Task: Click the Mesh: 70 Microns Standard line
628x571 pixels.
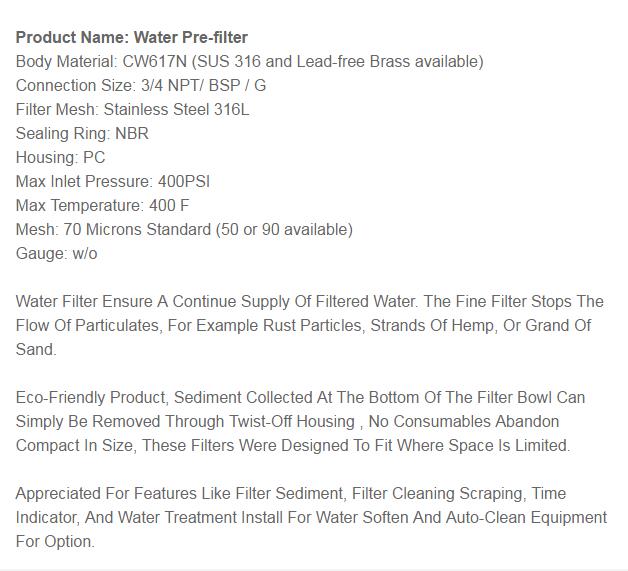Action: (x=184, y=229)
